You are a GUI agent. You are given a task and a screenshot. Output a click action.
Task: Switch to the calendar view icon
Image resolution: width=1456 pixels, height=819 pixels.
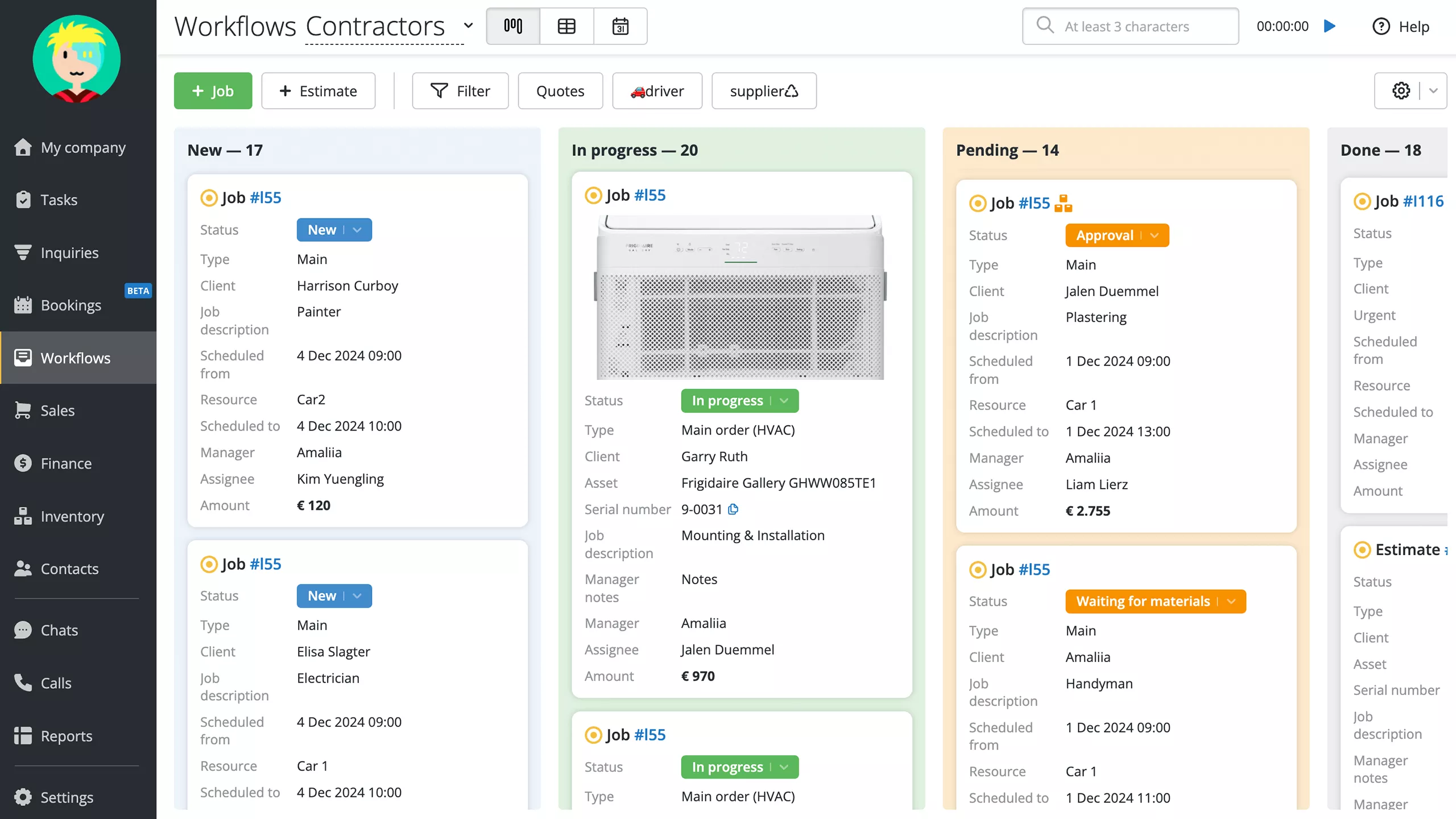[621, 26]
